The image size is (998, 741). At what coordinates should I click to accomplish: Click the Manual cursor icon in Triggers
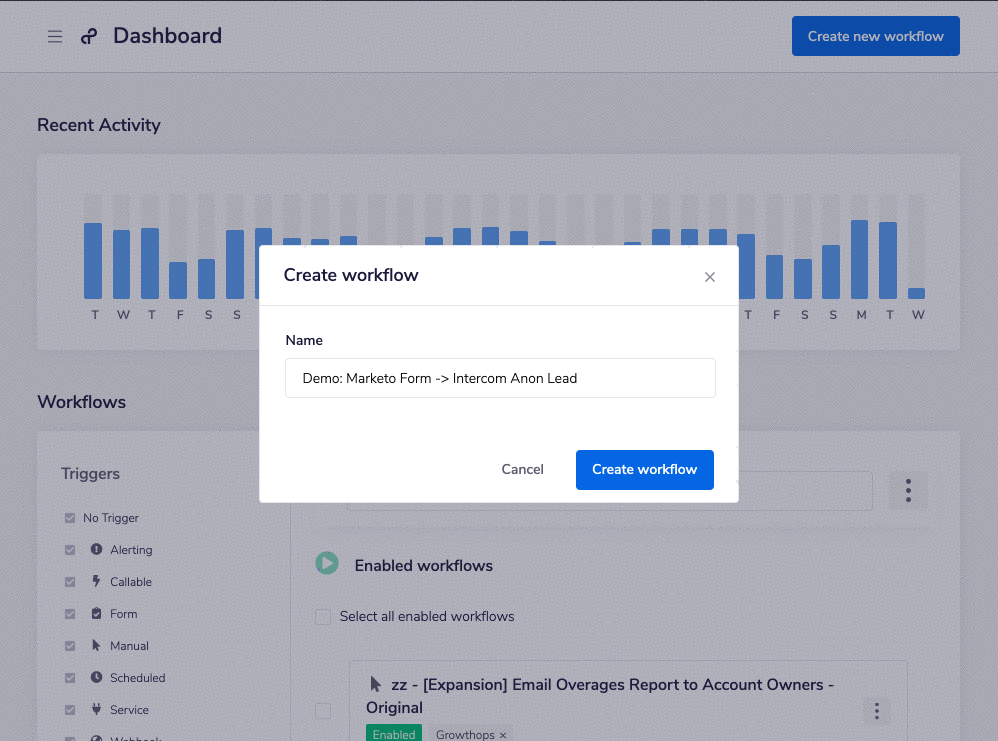point(96,645)
